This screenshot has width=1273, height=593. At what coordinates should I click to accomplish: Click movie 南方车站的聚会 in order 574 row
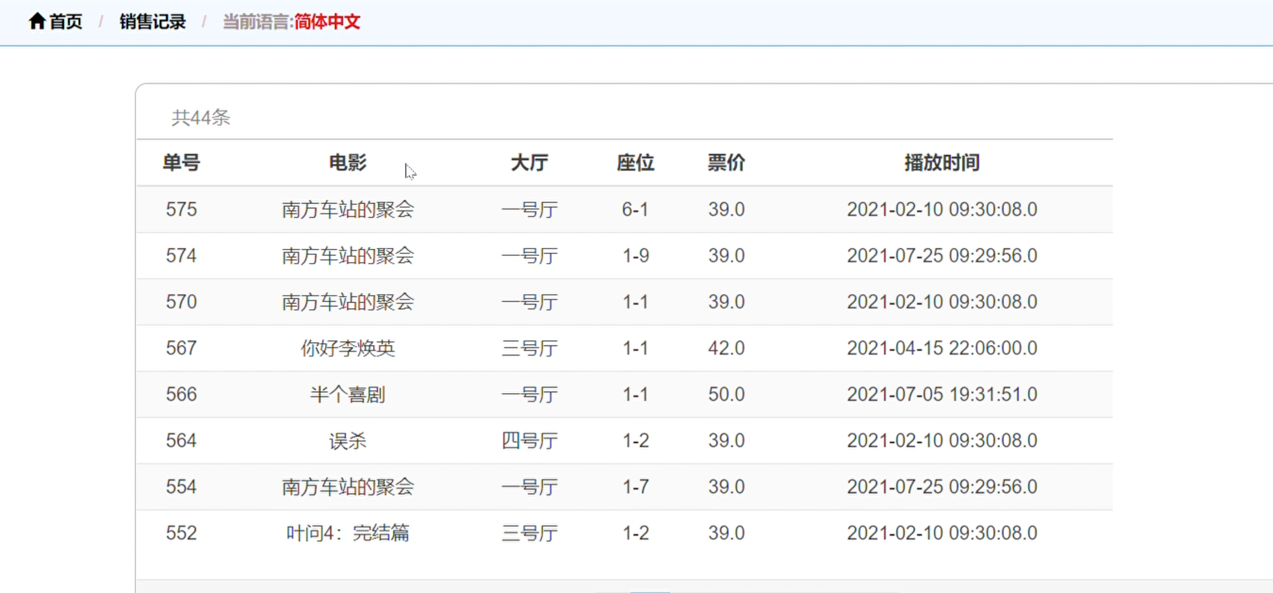point(348,256)
